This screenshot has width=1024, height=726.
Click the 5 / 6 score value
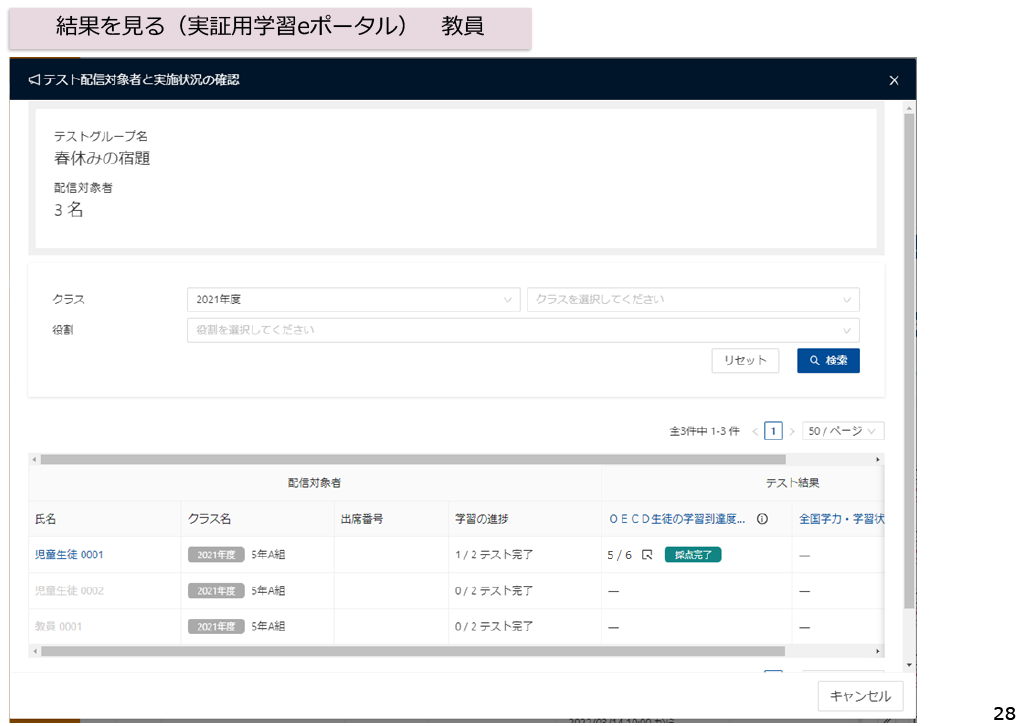pyautogui.click(x=620, y=555)
